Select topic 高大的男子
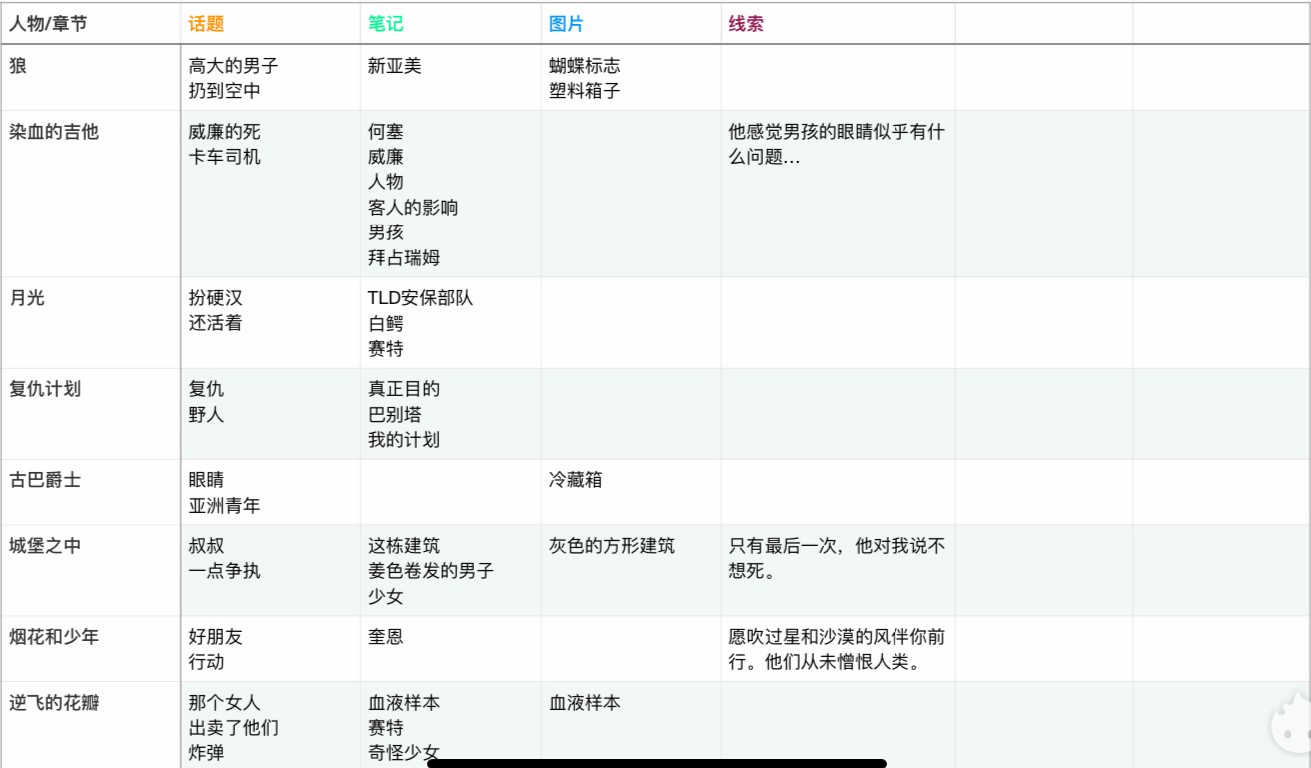 pos(233,66)
